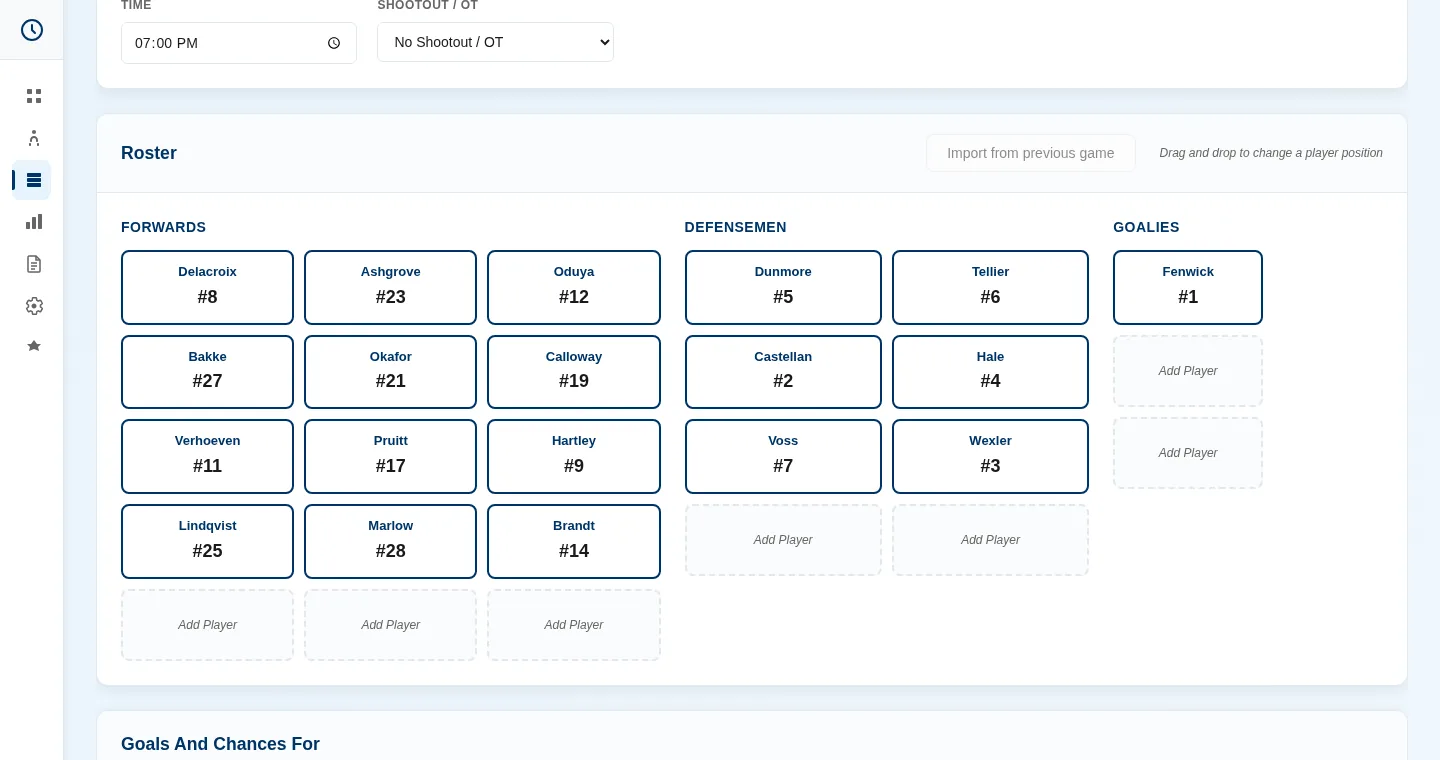Open the dashboard grid icon in the sidebar
Screen dimensions: 1440x760
pyautogui.click(x=34, y=96)
